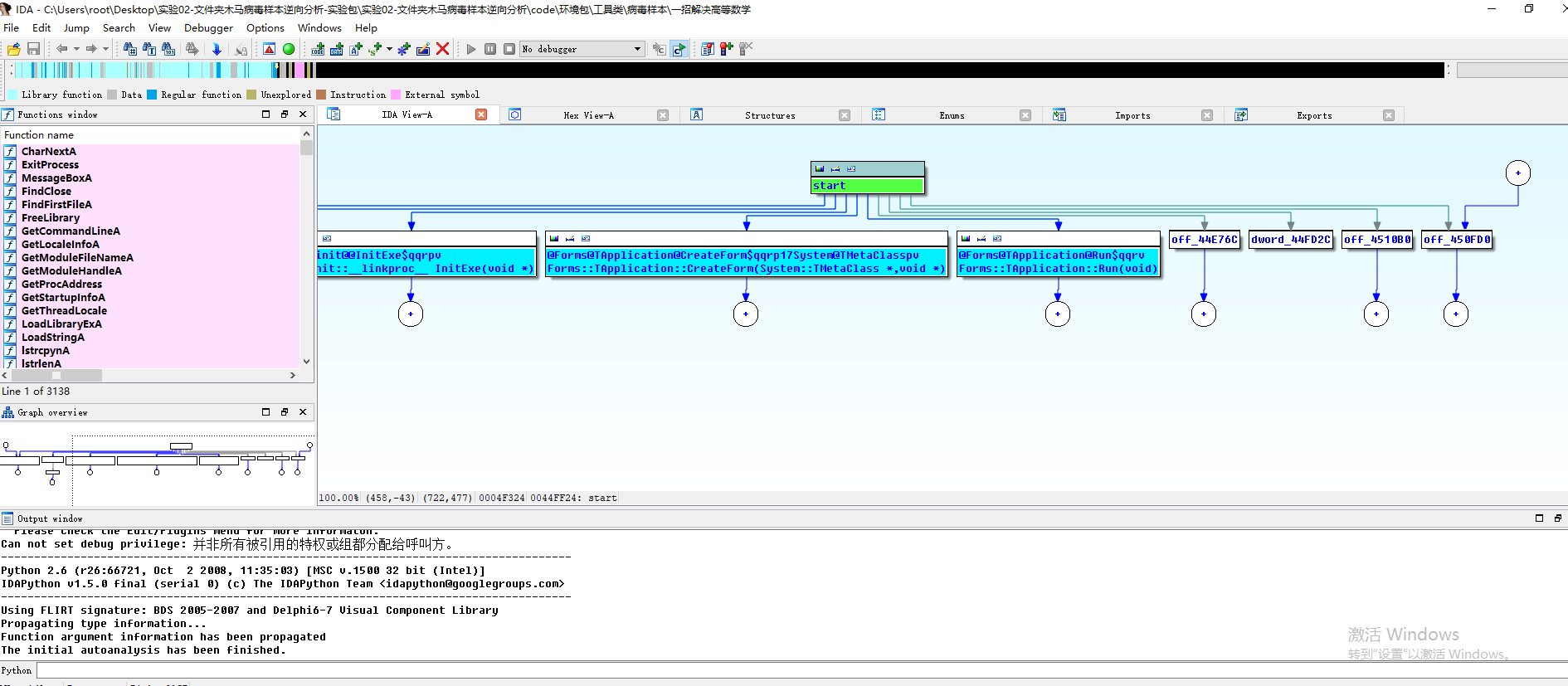
Task: Open the Search menu
Action: 119,27
